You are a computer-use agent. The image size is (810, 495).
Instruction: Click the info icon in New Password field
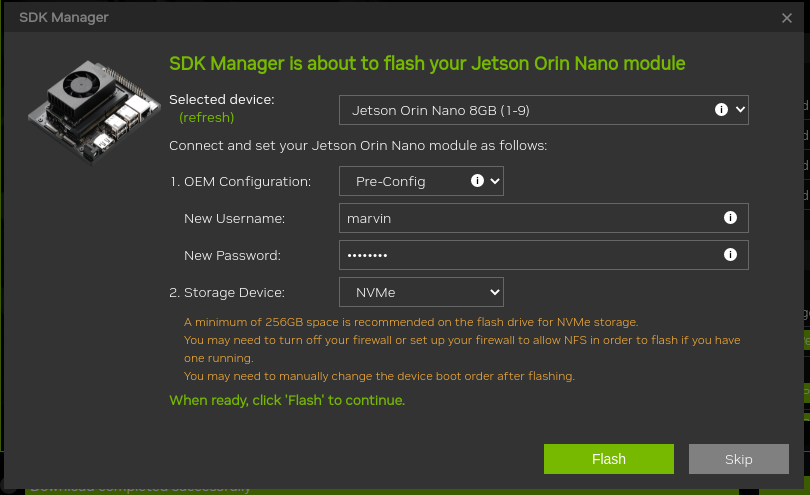coord(730,255)
